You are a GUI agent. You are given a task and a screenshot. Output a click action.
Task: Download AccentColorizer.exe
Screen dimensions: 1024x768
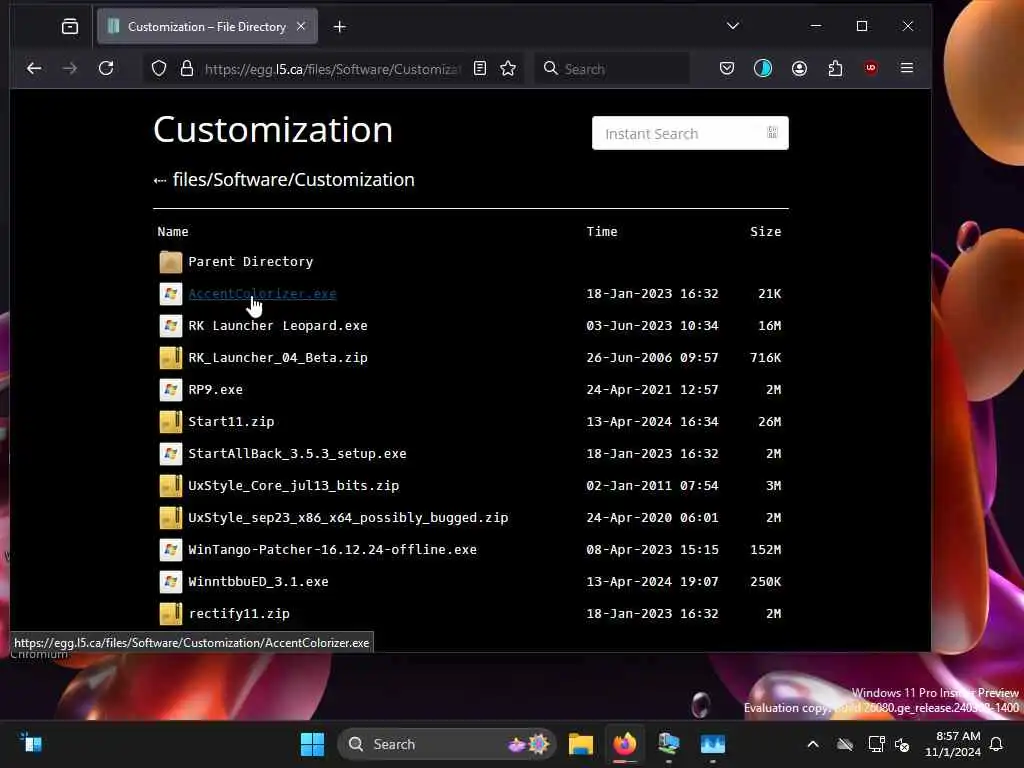click(x=262, y=294)
